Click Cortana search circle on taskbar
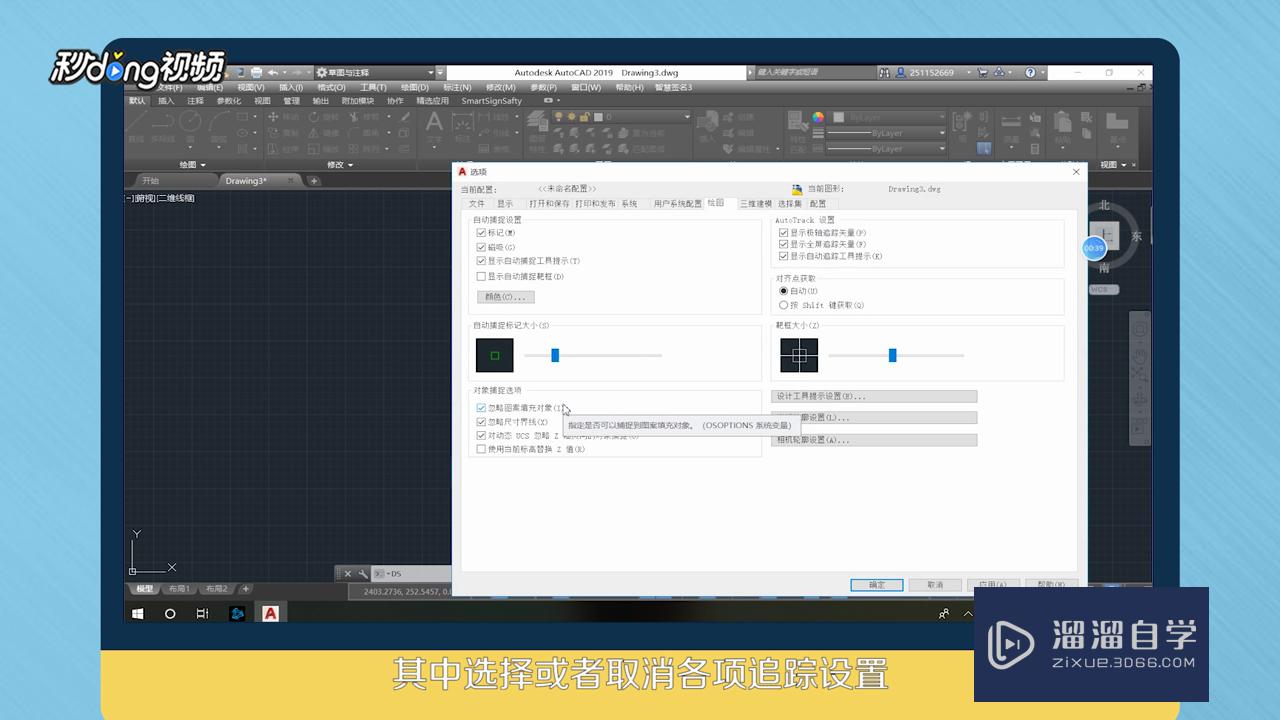The image size is (1280, 720). (170, 613)
